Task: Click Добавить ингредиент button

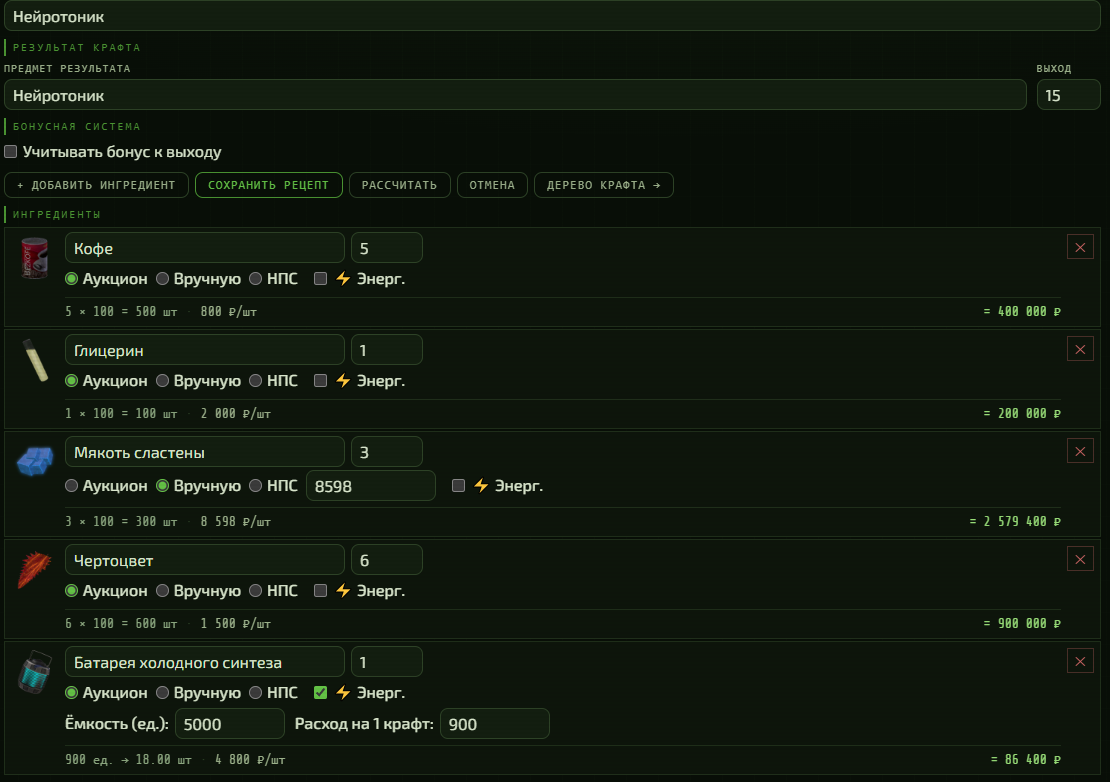Action: pos(96,185)
